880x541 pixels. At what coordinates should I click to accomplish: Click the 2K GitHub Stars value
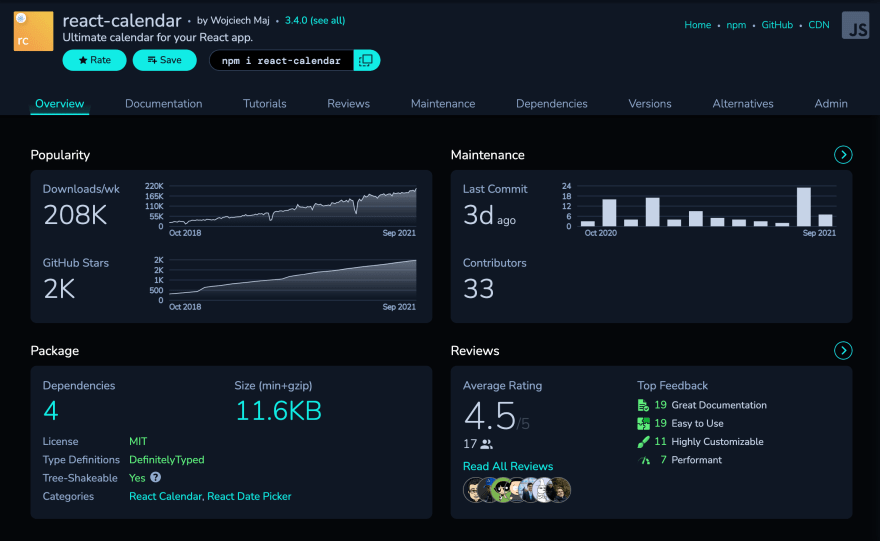[x=59, y=289]
